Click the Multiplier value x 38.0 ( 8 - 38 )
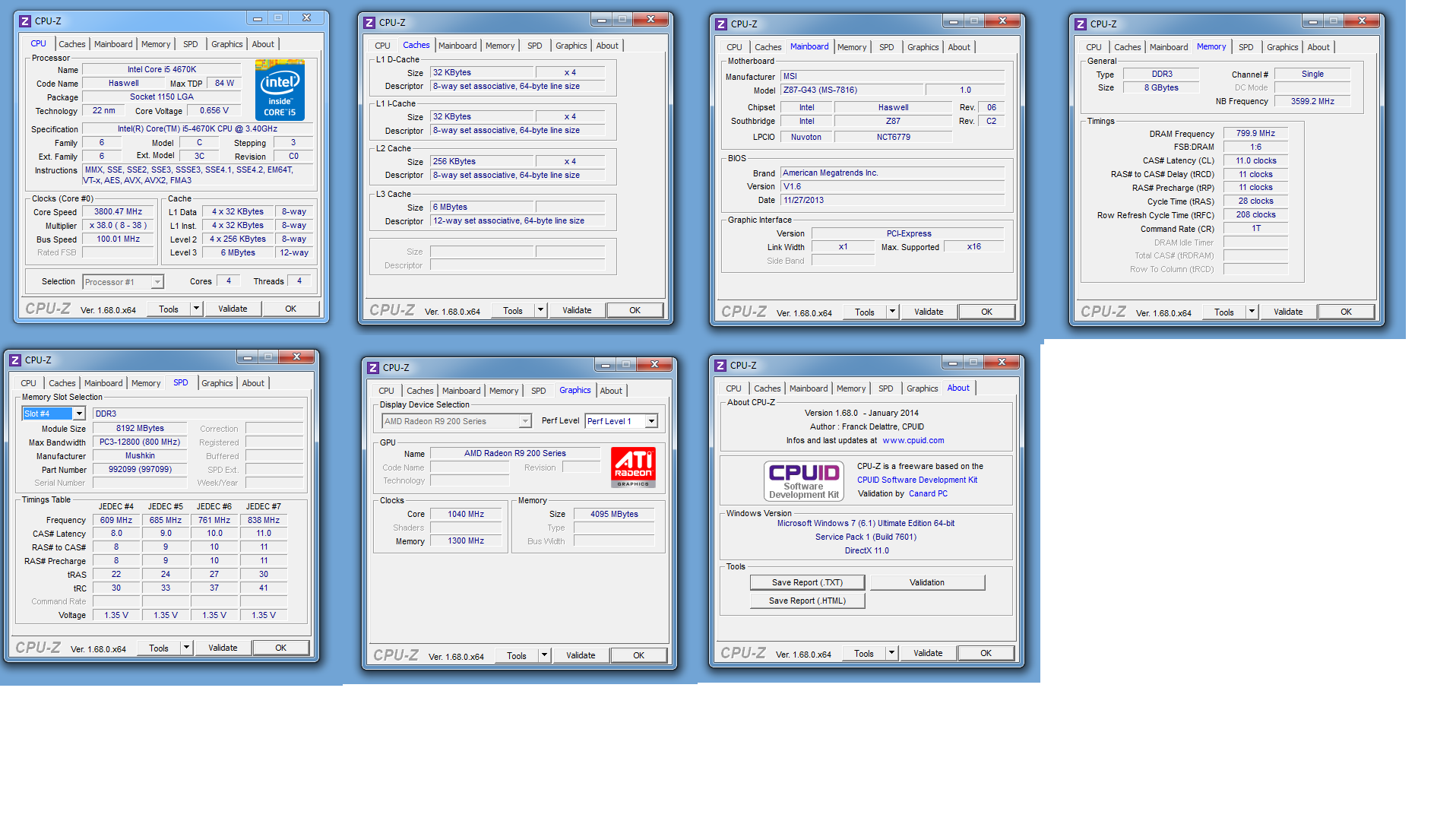 (118, 226)
